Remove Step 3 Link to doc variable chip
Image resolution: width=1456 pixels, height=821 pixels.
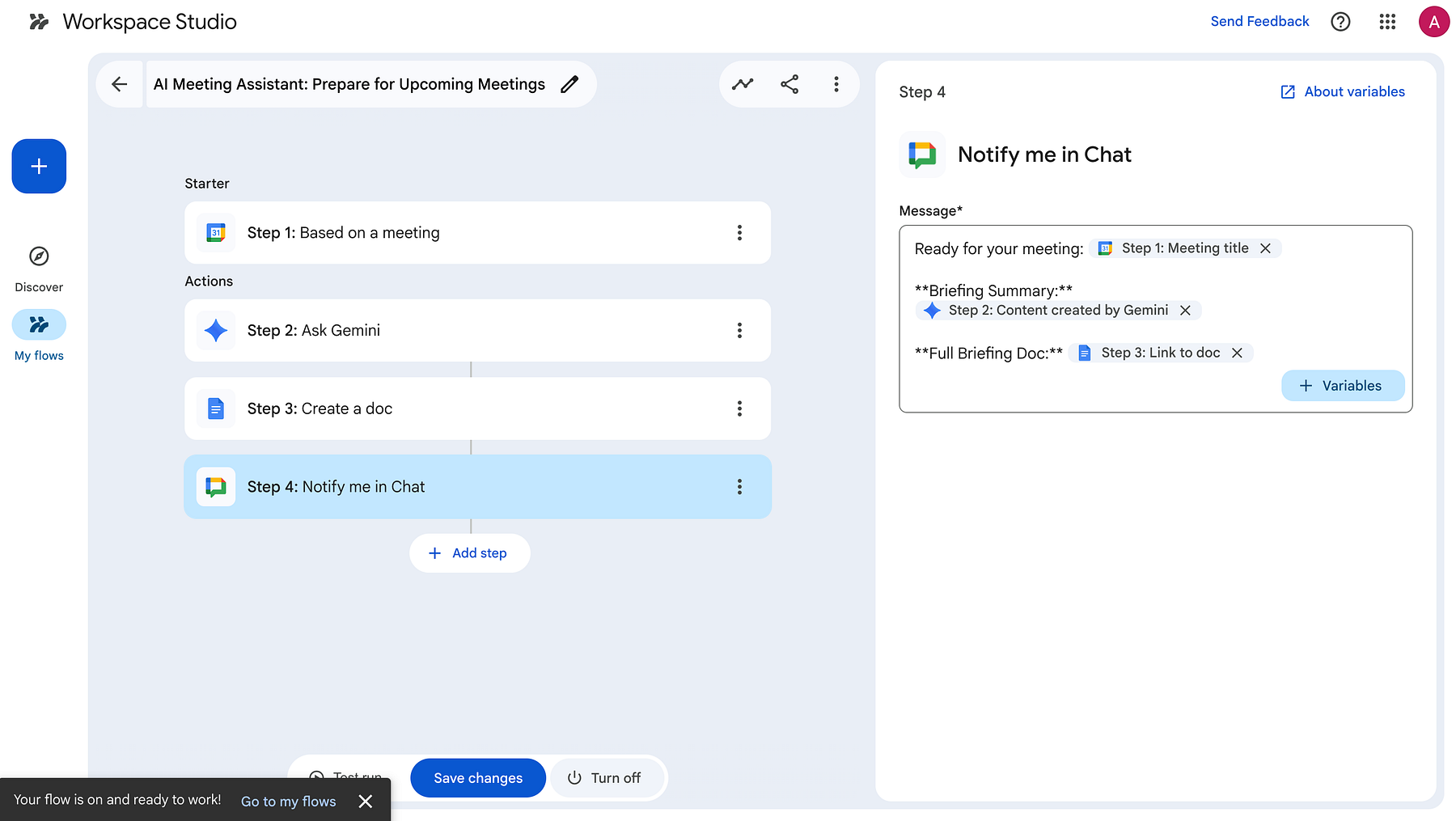1237,353
